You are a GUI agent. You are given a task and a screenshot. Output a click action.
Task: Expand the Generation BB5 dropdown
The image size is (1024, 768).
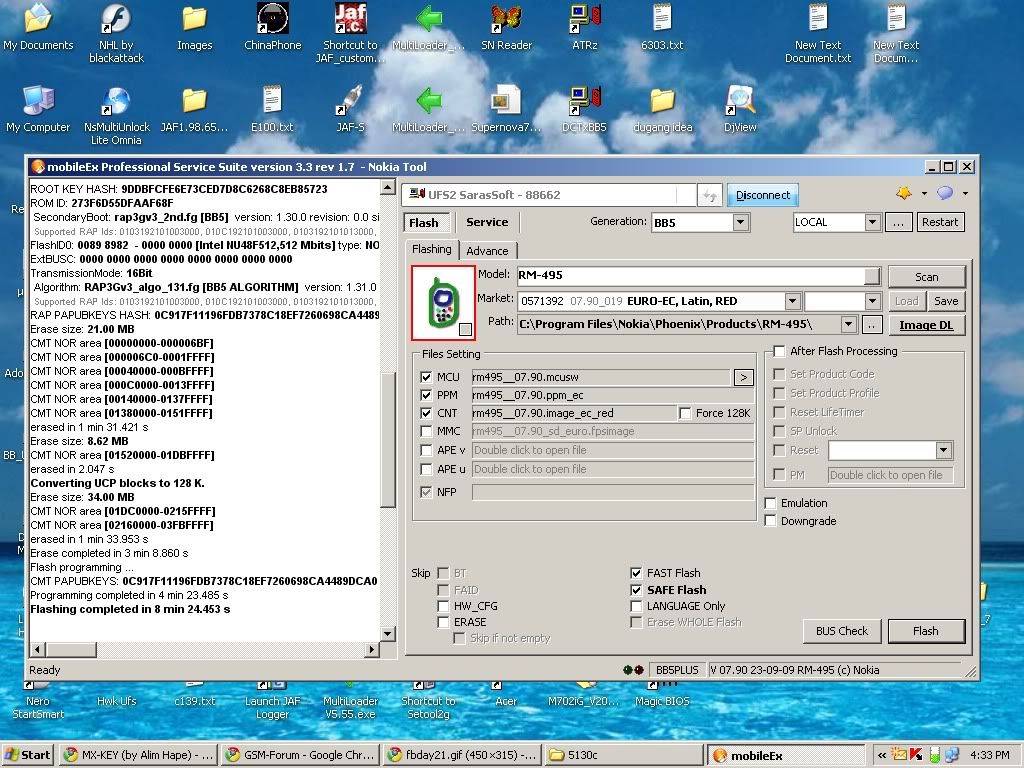(x=740, y=223)
